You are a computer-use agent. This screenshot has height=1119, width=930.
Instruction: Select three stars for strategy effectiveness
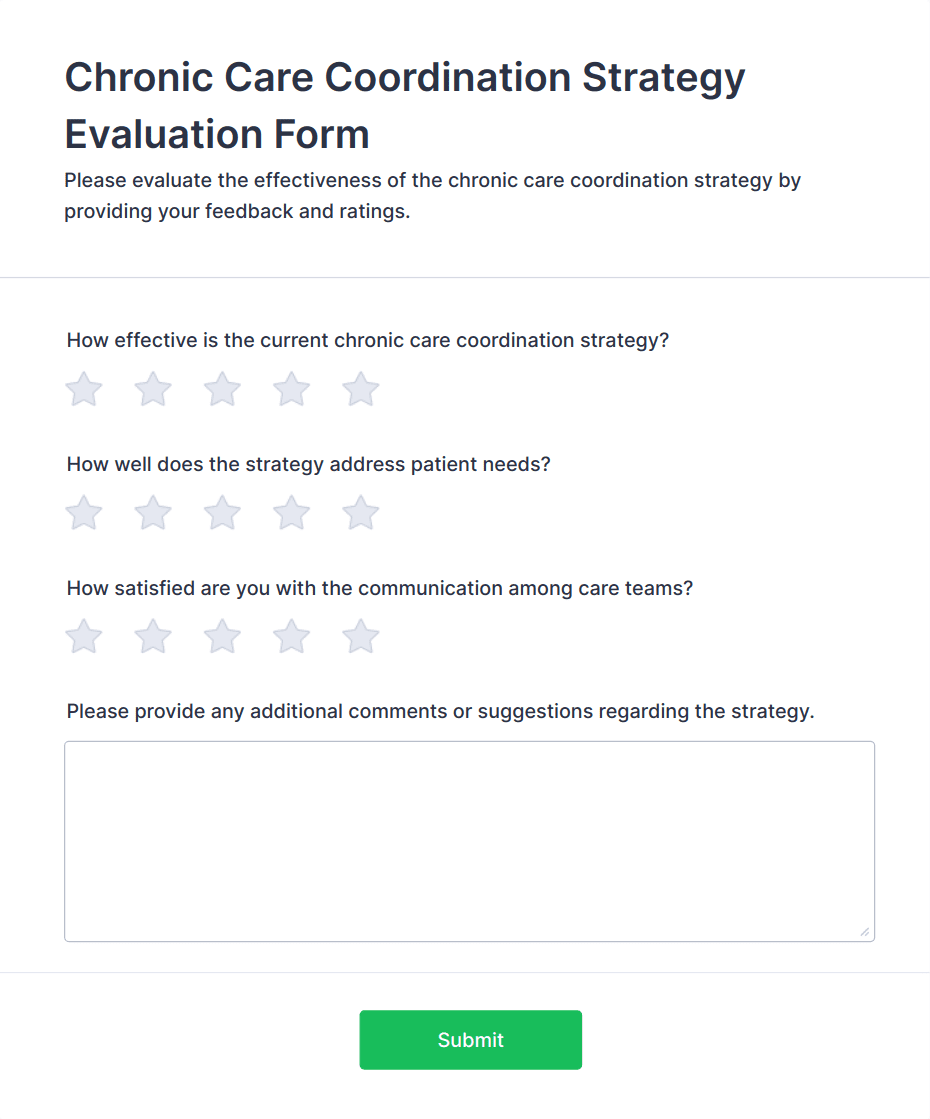(x=221, y=389)
